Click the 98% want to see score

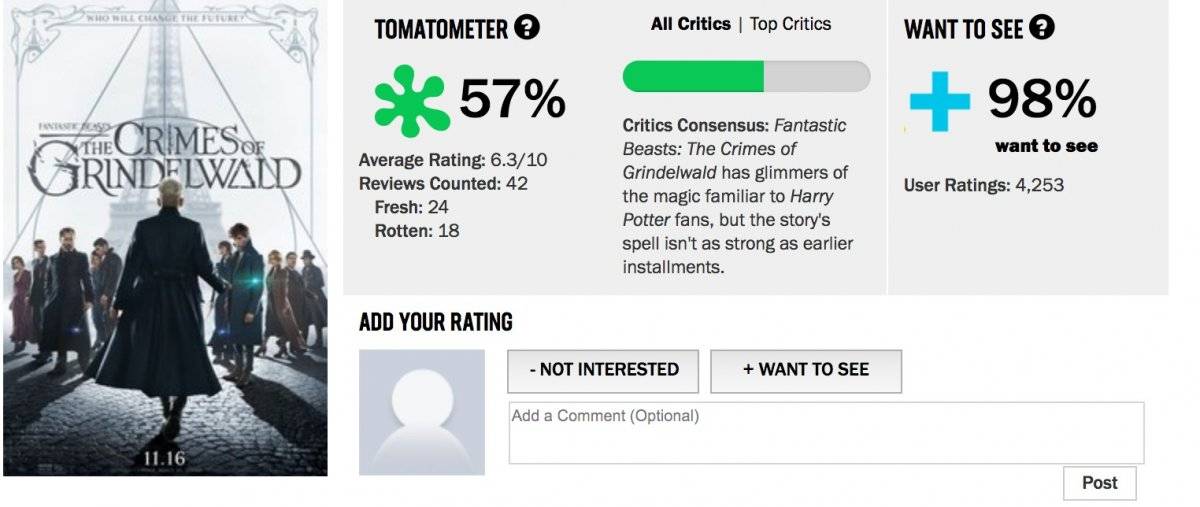1043,98
